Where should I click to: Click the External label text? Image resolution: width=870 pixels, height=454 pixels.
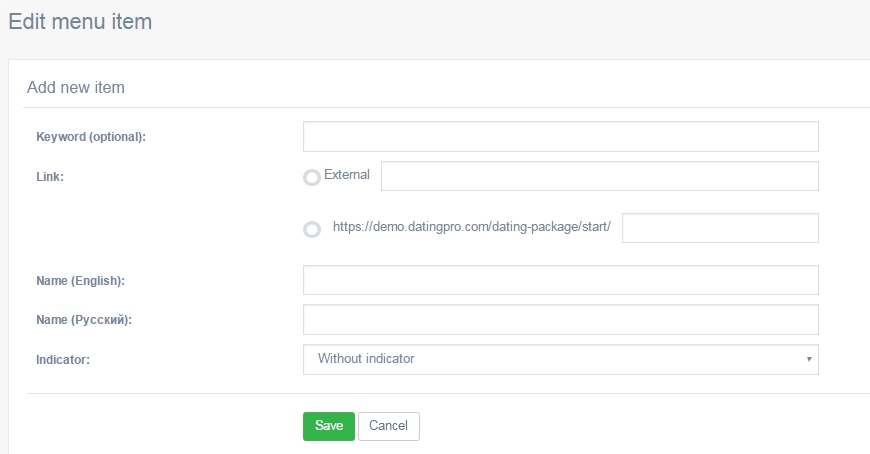pos(347,175)
